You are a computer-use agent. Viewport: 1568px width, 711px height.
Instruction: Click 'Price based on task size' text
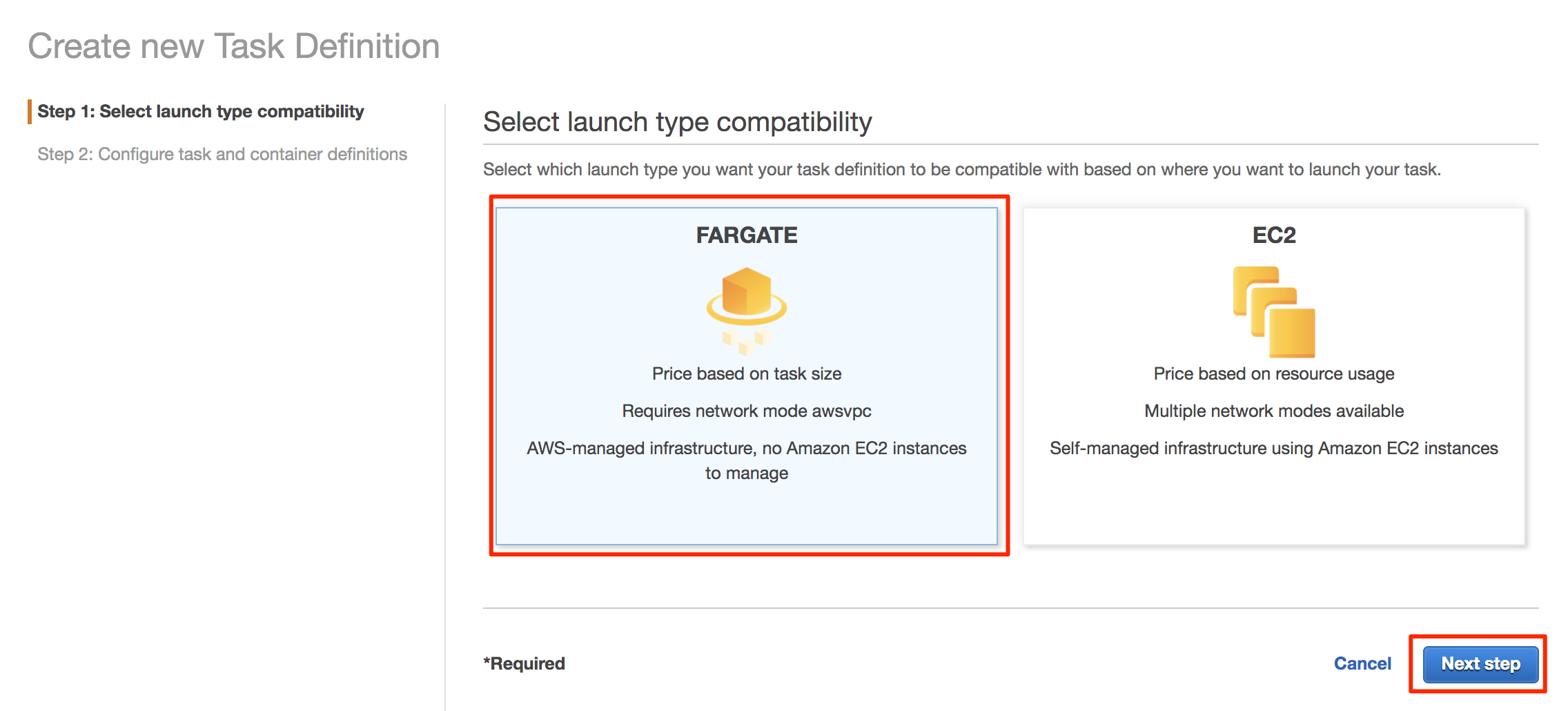coord(747,374)
